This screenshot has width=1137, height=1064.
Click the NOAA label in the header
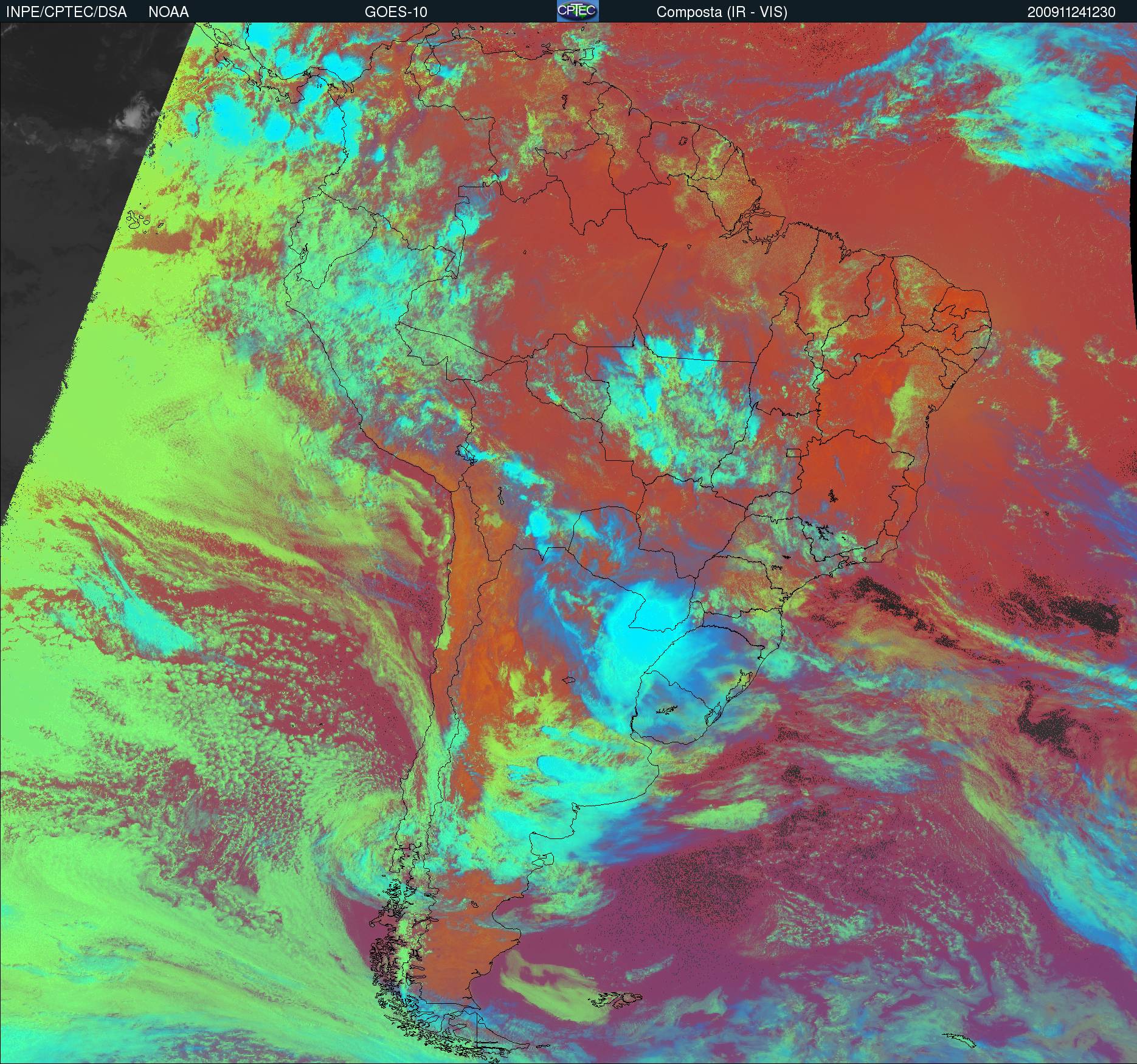168,12
